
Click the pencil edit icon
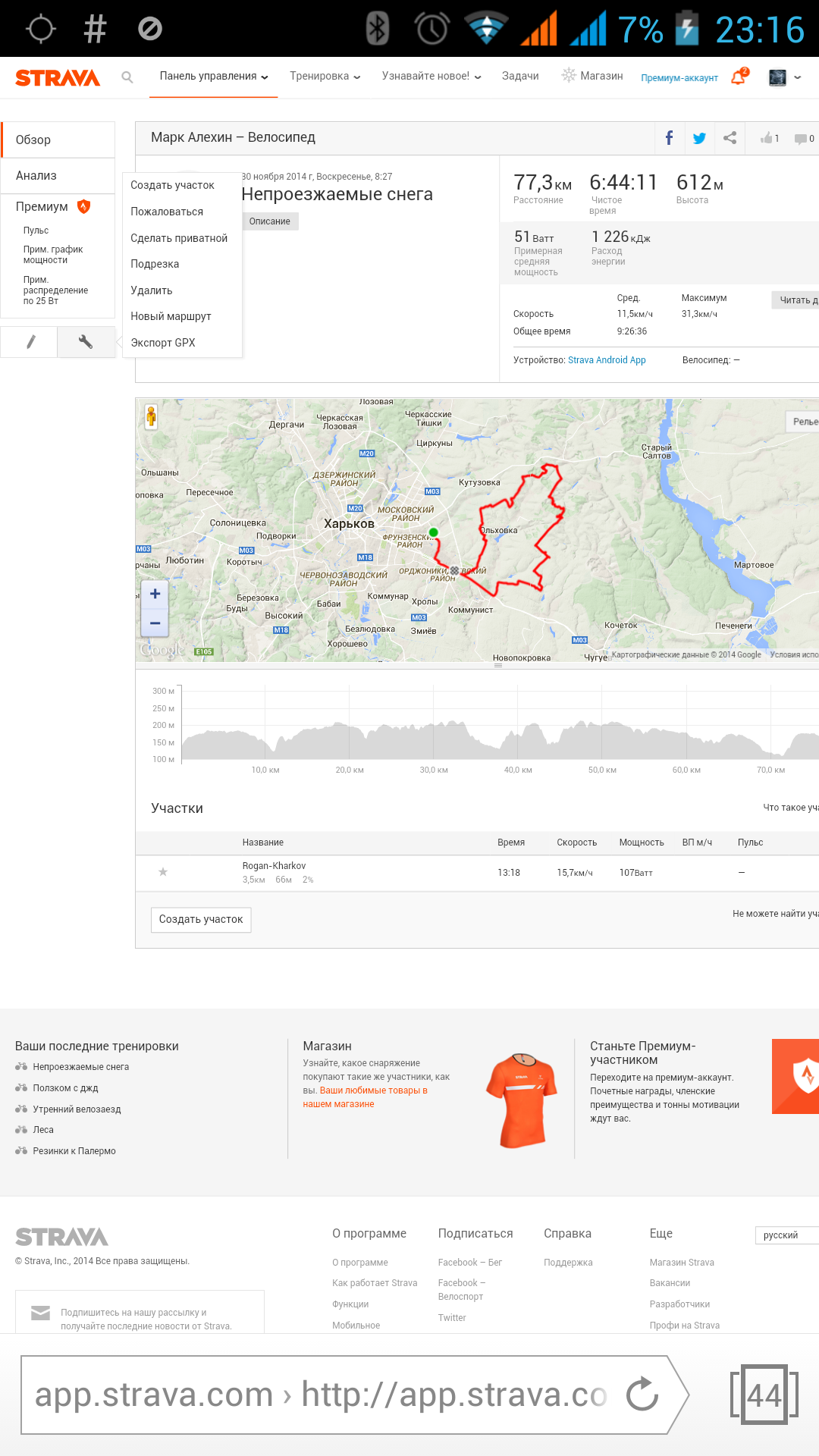click(30, 342)
